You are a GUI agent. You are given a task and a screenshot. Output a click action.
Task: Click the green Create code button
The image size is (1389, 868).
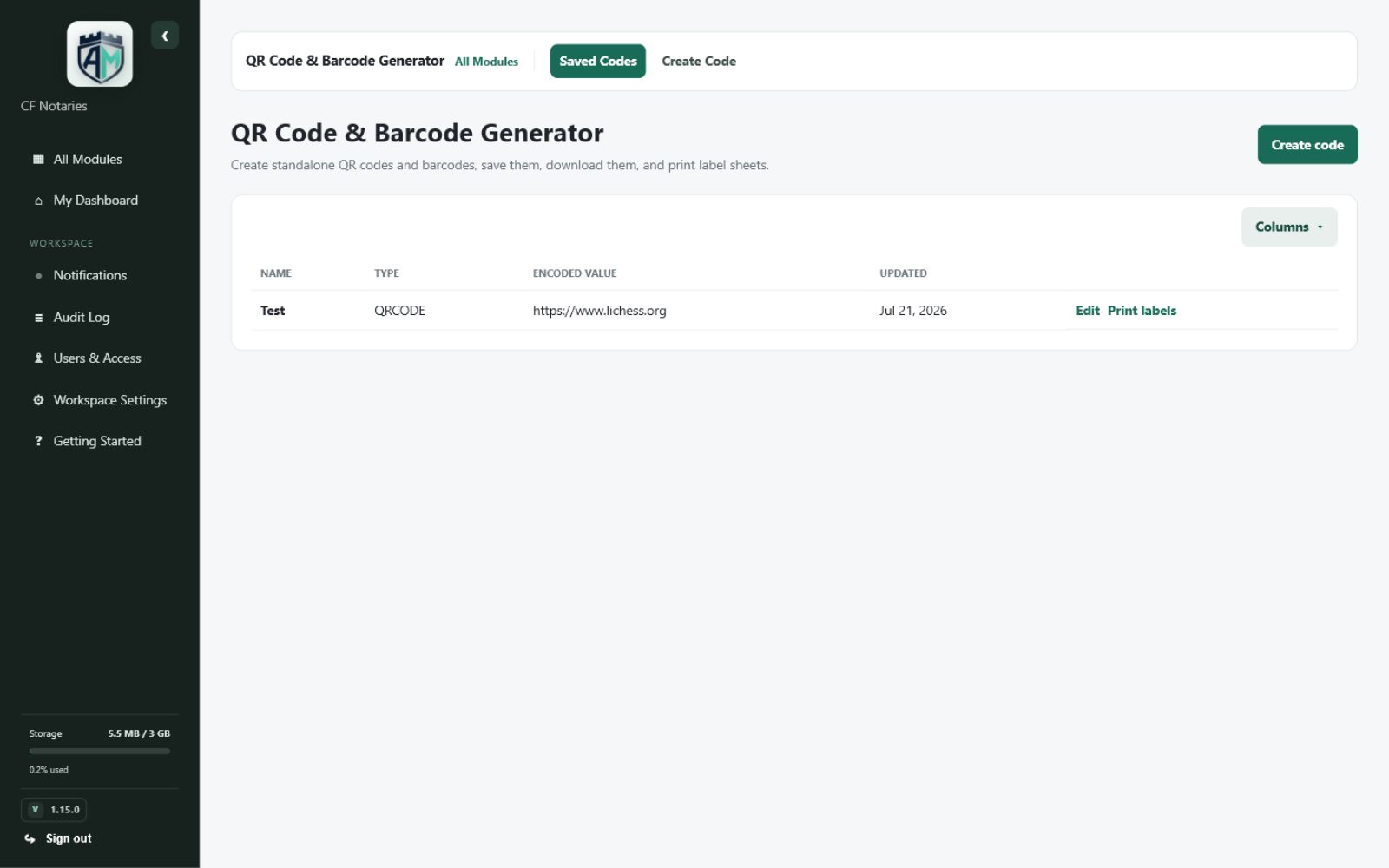click(1307, 144)
